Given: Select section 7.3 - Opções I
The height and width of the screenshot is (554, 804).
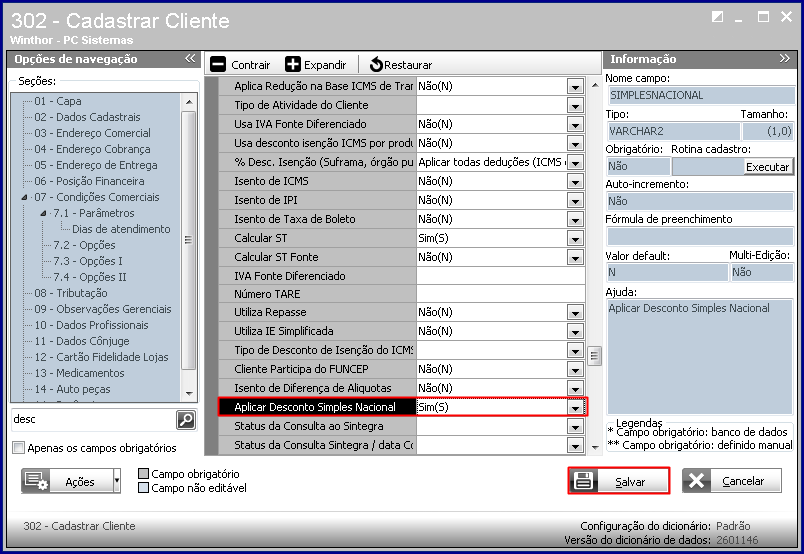Looking at the screenshot, I should 88,261.
